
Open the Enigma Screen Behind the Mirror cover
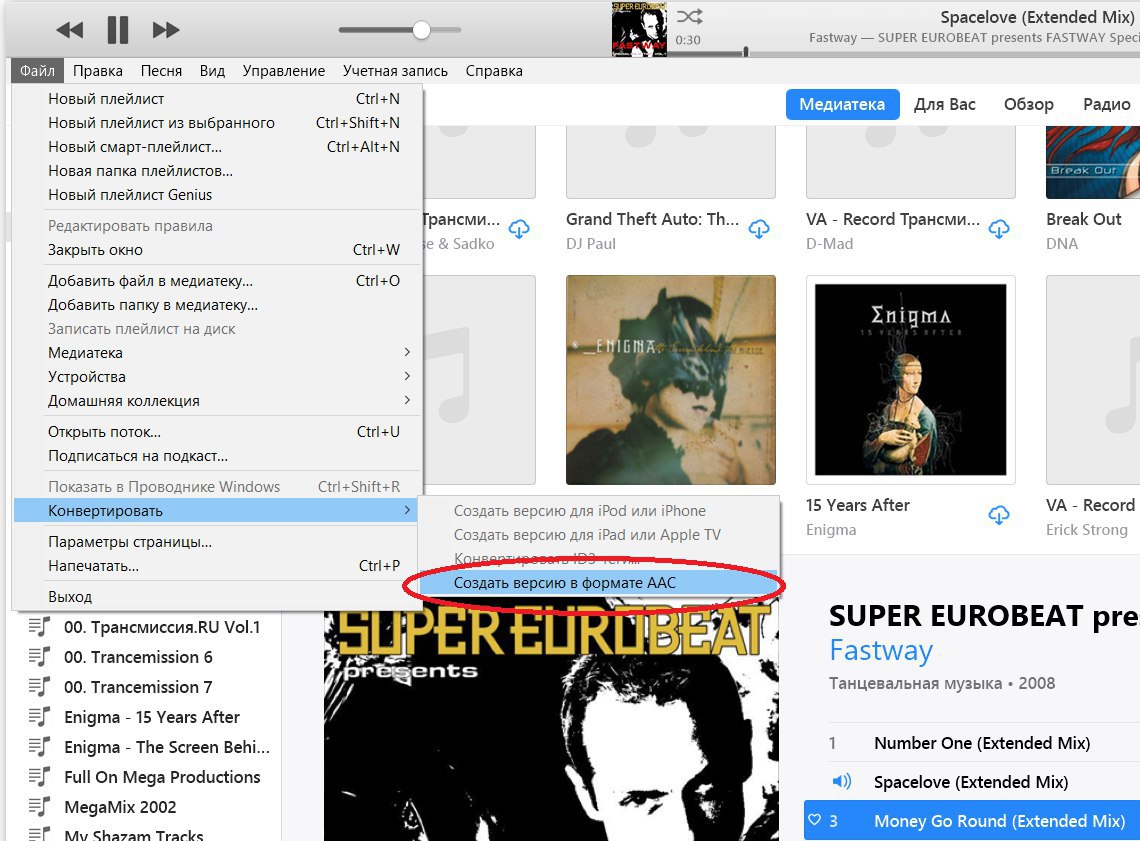click(670, 379)
